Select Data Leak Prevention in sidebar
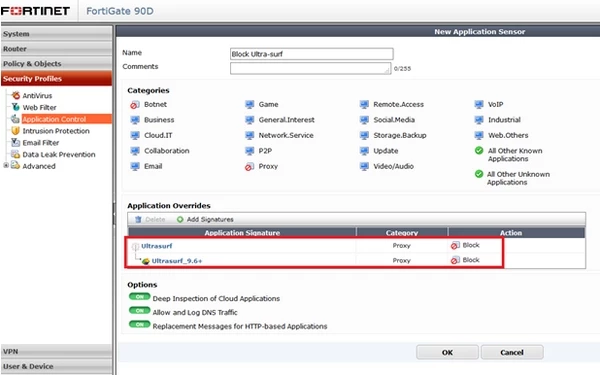Viewport: 600px width, 375px height. pyautogui.click(x=59, y=155)
